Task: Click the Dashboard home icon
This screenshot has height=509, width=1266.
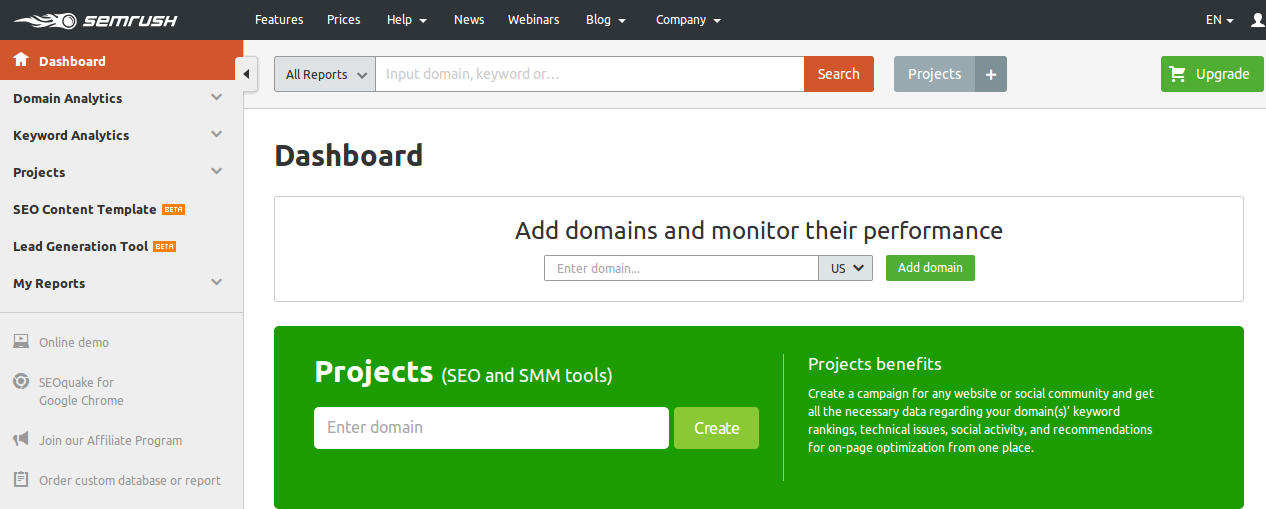Action: click(x=21, y=60)
